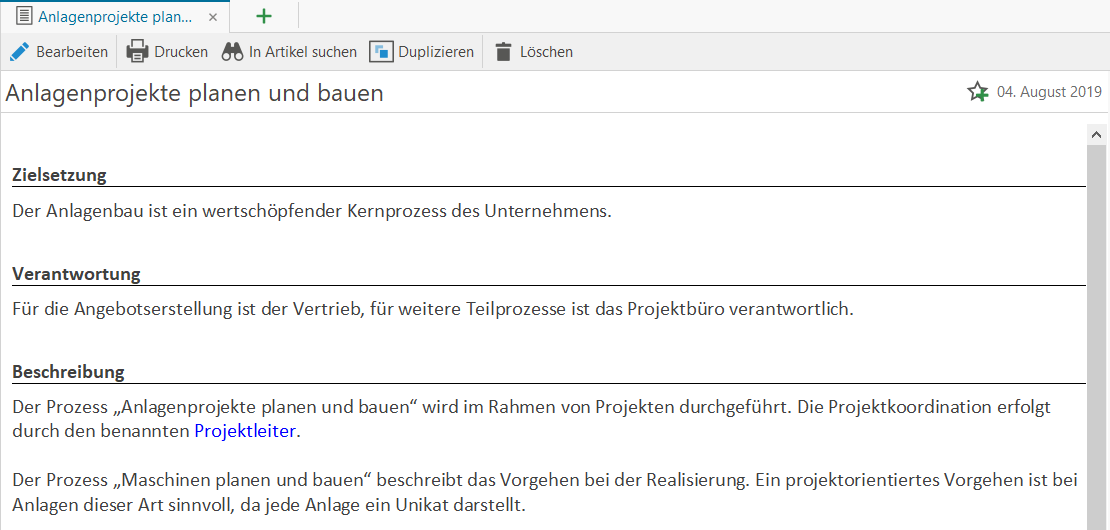
Task: Open a new tab with green plus
Action: tap(264, 16)
